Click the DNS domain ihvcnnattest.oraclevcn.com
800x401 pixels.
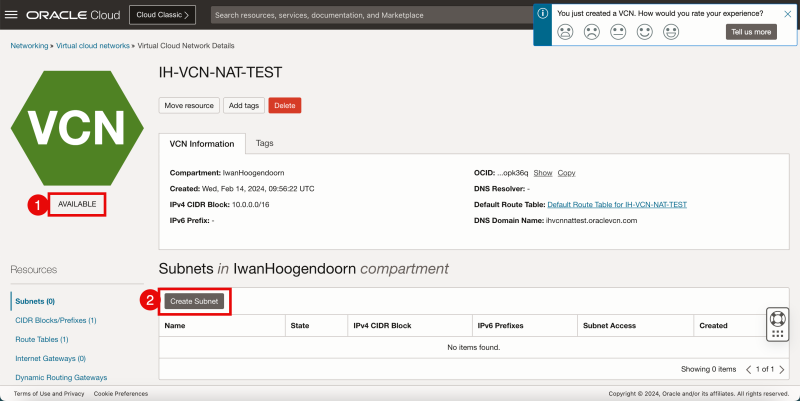tap(591, 221)
